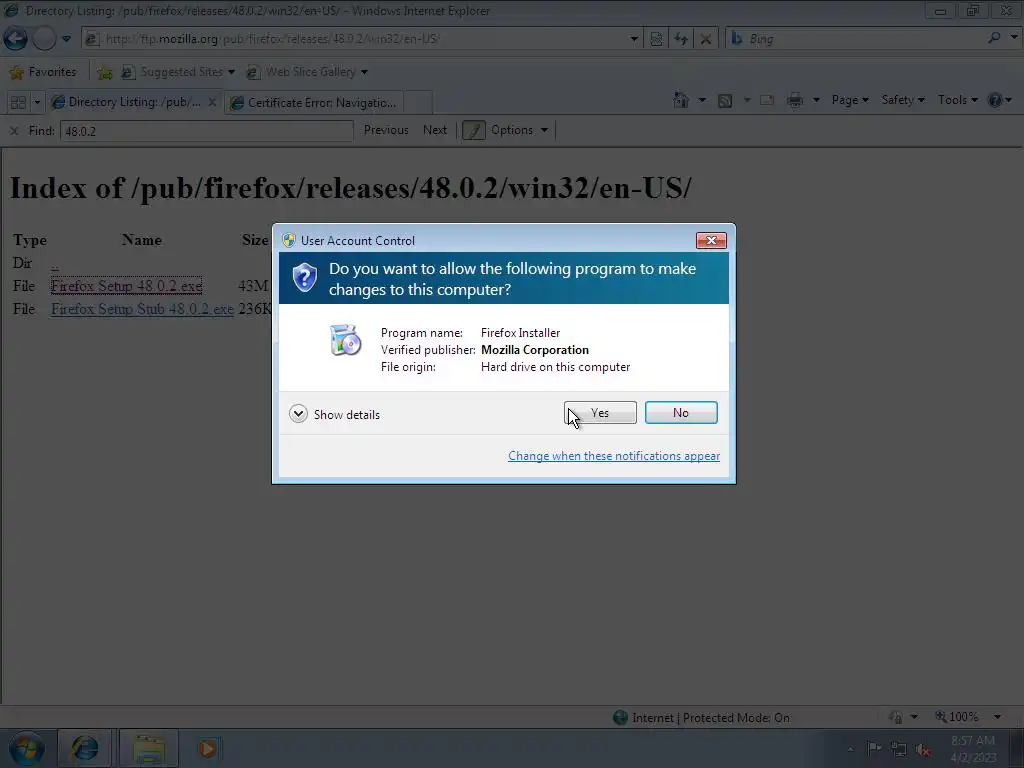Open Suggested Sites dropdown
The width and height of the screenshot is (1024, 768).
[x=178, y=72]
